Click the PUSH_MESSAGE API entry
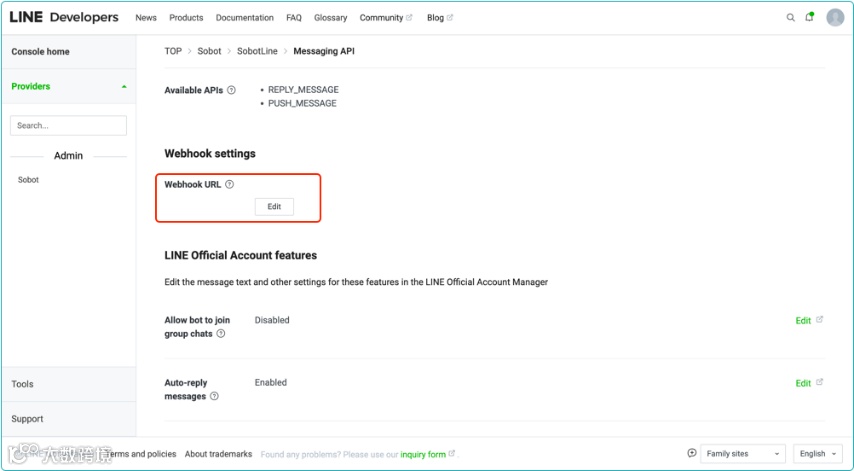 coord(302,103)
